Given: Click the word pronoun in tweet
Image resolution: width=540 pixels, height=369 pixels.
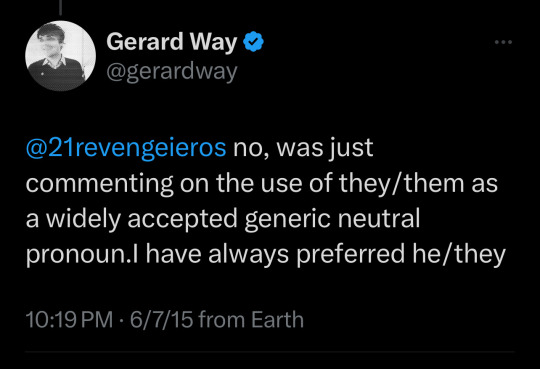Looking at the screenshot, I should 77,255.
